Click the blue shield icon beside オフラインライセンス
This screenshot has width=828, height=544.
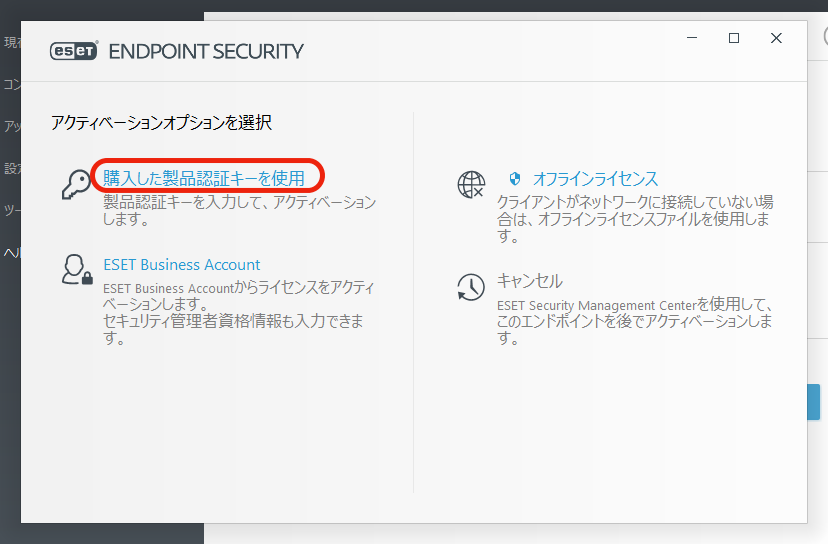[516, 179]
